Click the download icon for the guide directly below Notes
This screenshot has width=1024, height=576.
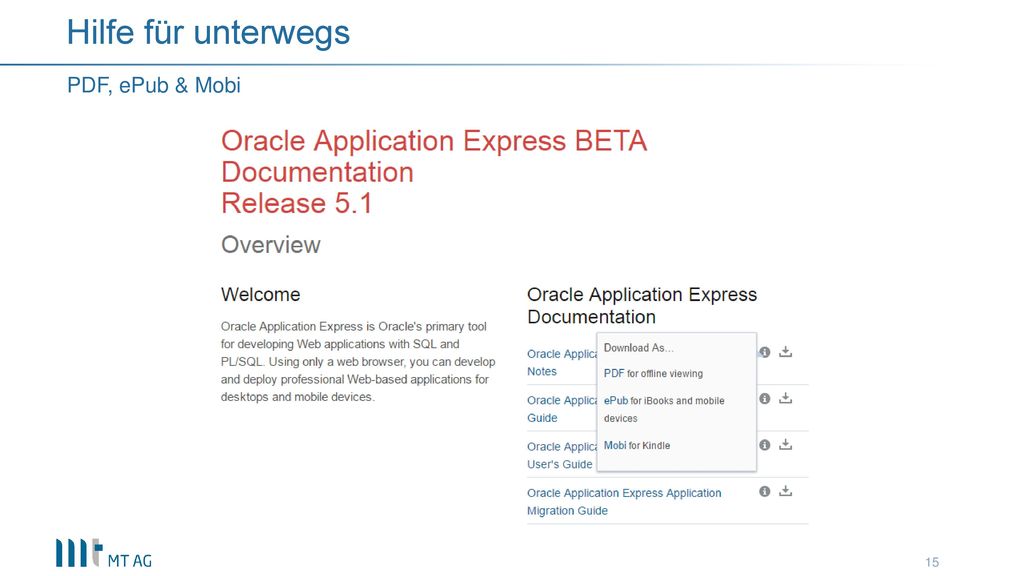coord(786,398)
